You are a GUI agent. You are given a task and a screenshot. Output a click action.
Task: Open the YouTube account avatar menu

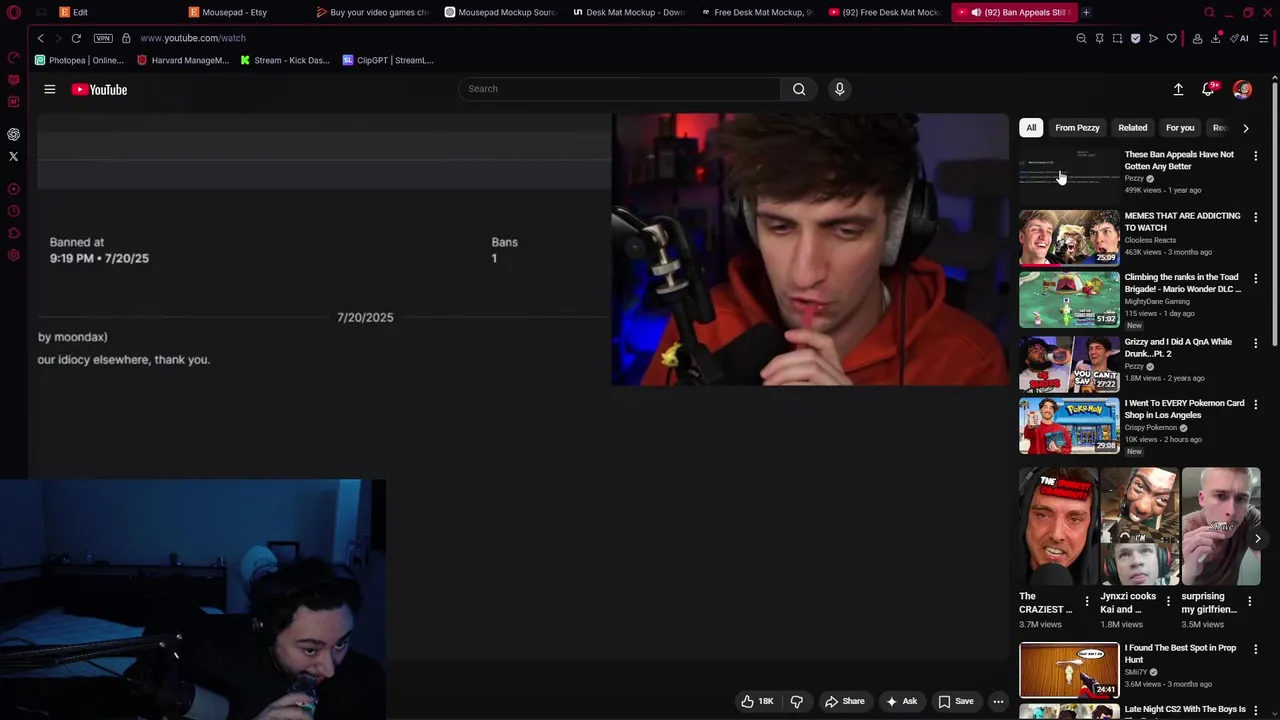[1242, 89]
